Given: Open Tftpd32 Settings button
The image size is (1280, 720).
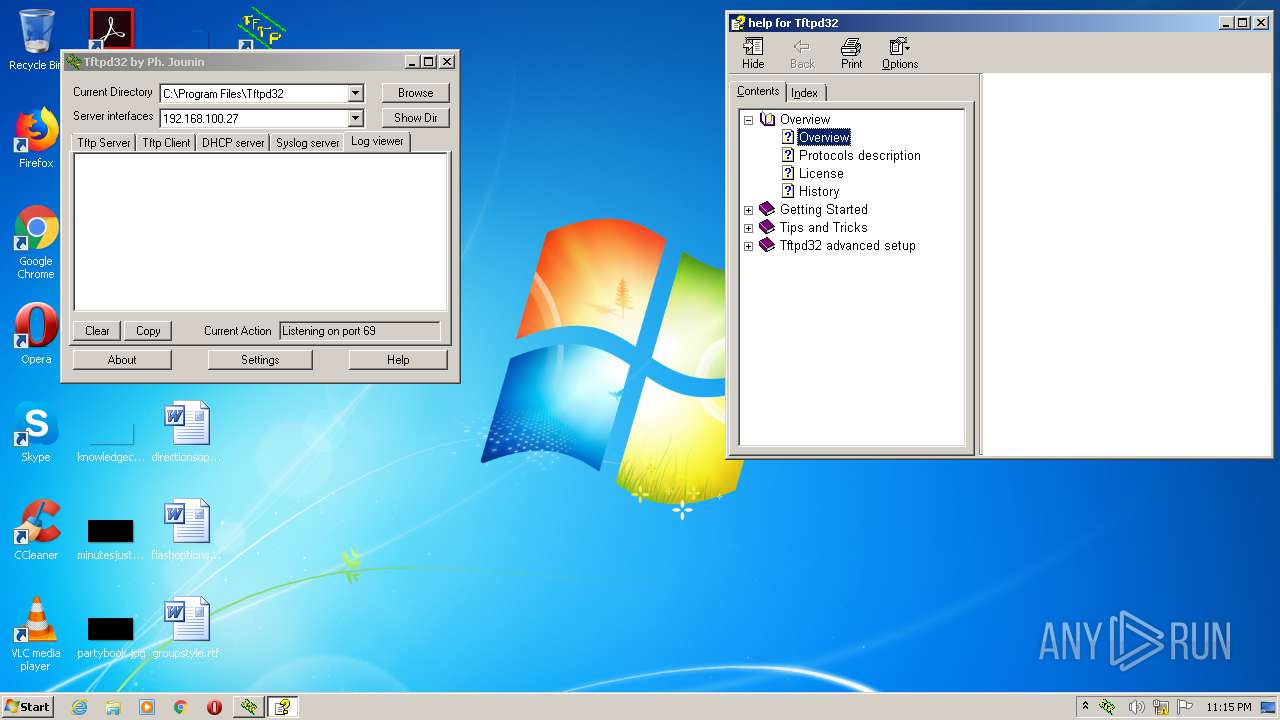Looking at the screenshot, I should point(260,360).
